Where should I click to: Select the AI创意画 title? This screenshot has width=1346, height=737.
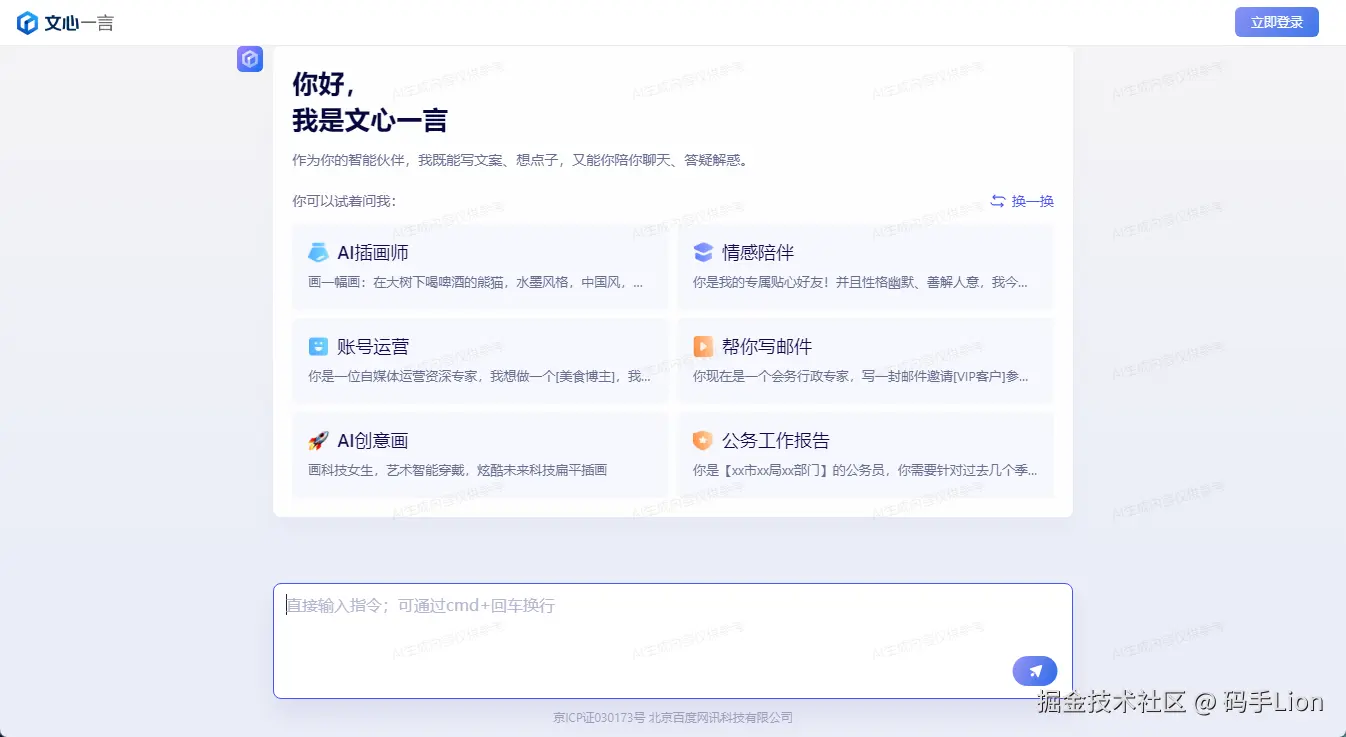373,440
